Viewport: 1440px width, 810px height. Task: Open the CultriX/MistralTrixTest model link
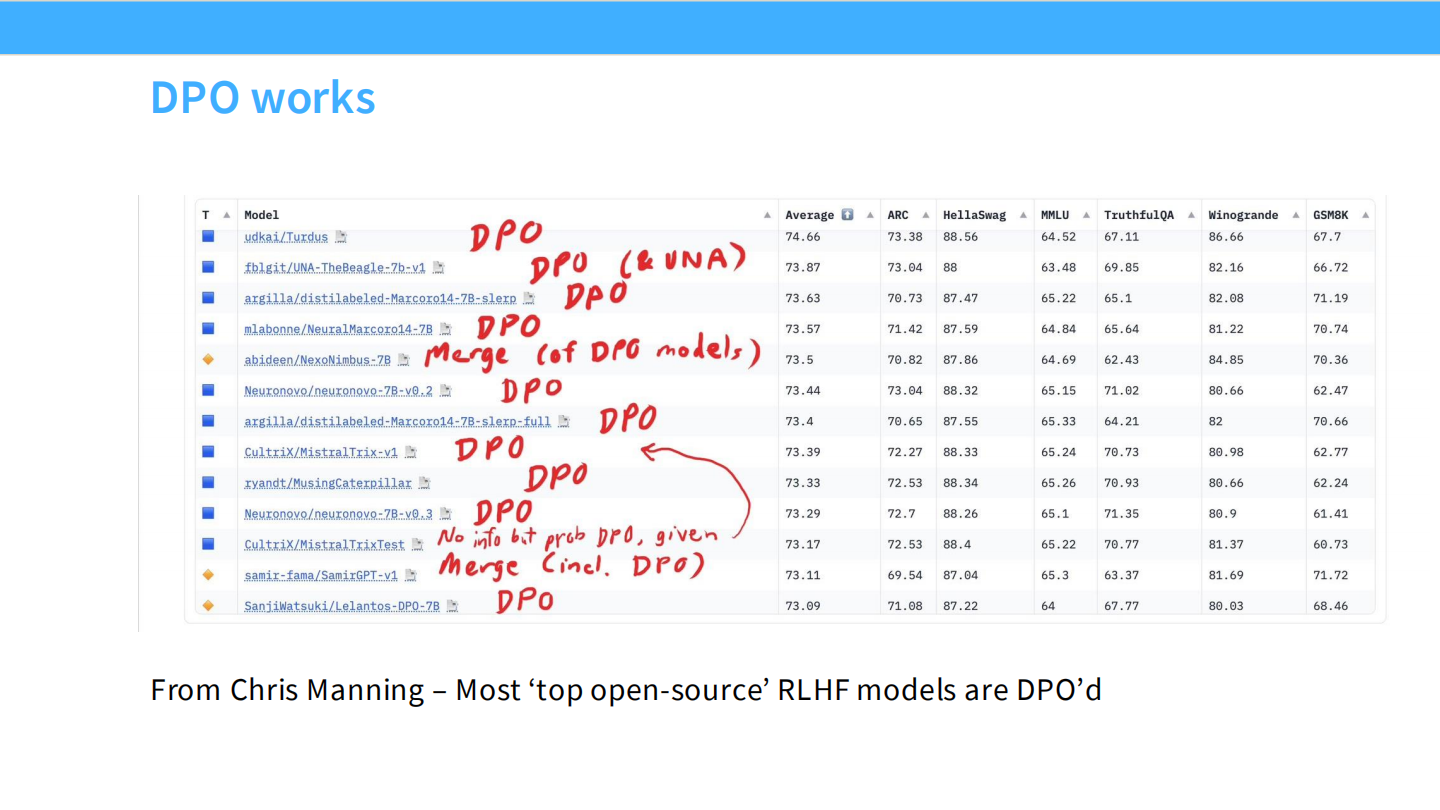point(324,545)
